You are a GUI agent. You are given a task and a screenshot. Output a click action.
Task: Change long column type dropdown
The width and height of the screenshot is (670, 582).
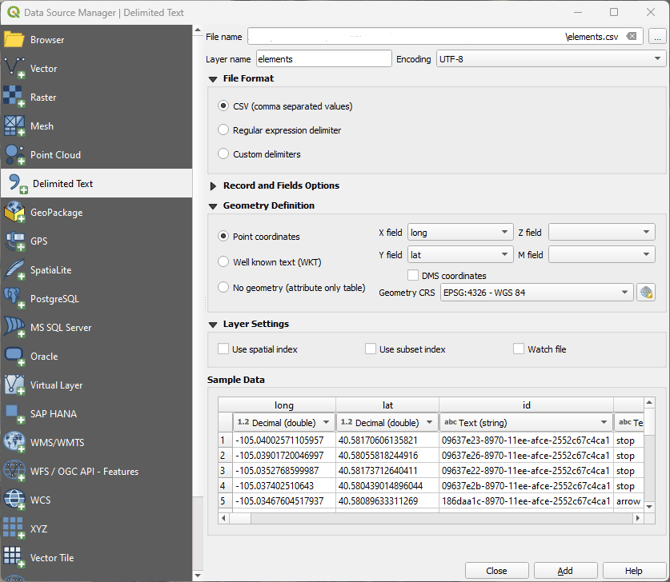(x=284, y=422)
